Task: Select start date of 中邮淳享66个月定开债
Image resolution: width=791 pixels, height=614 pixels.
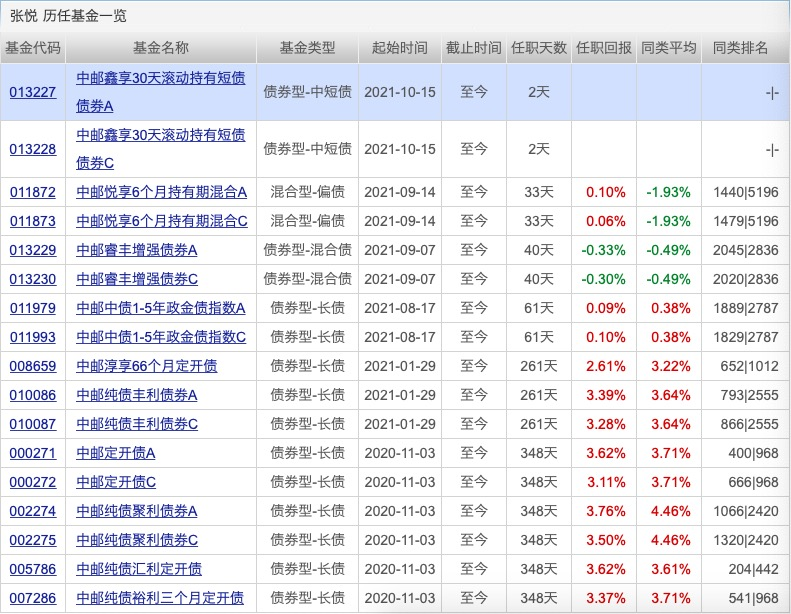Action: click(x=400, y=366)
